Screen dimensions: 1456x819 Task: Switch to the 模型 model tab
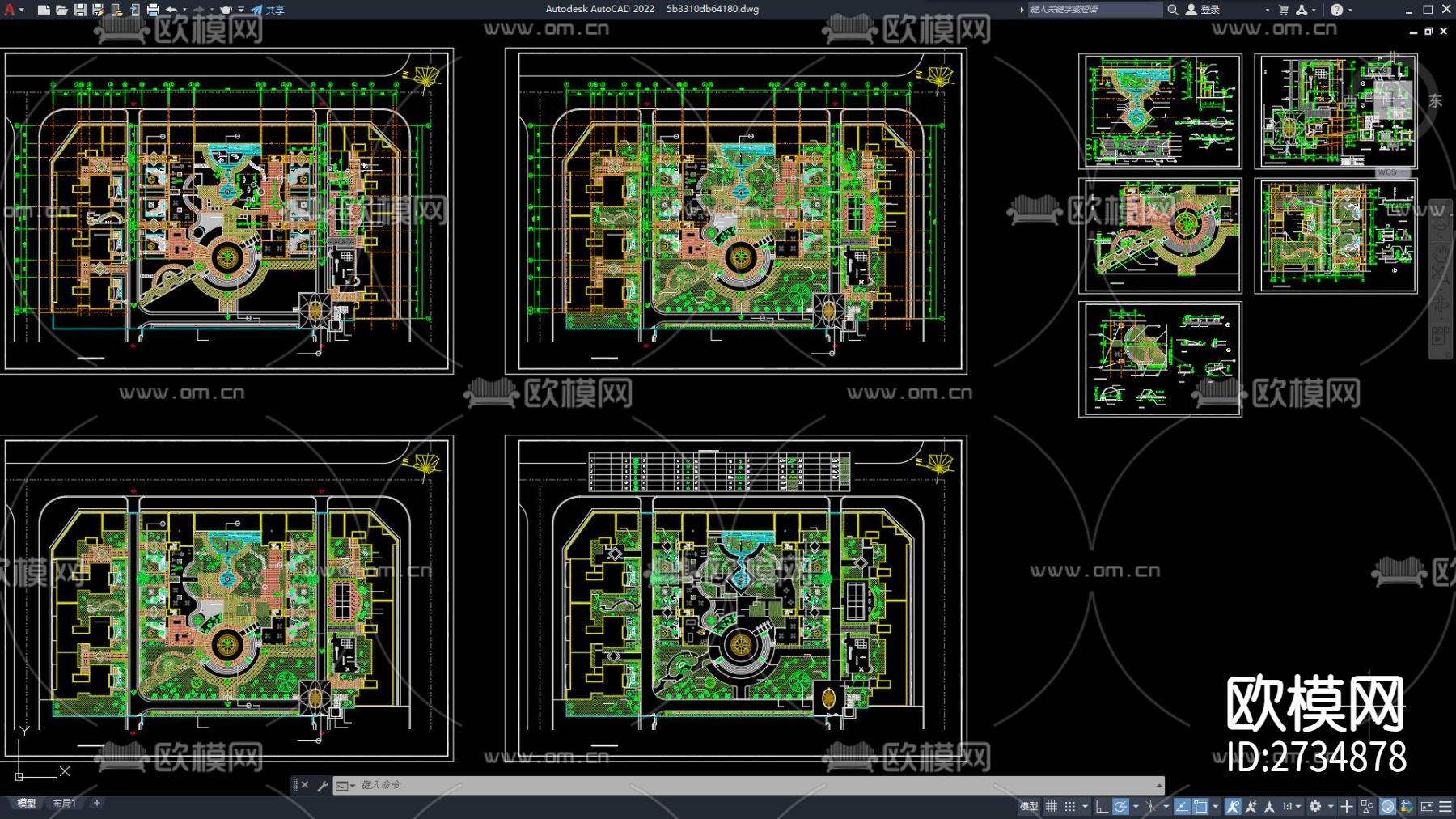click(26, 804)
